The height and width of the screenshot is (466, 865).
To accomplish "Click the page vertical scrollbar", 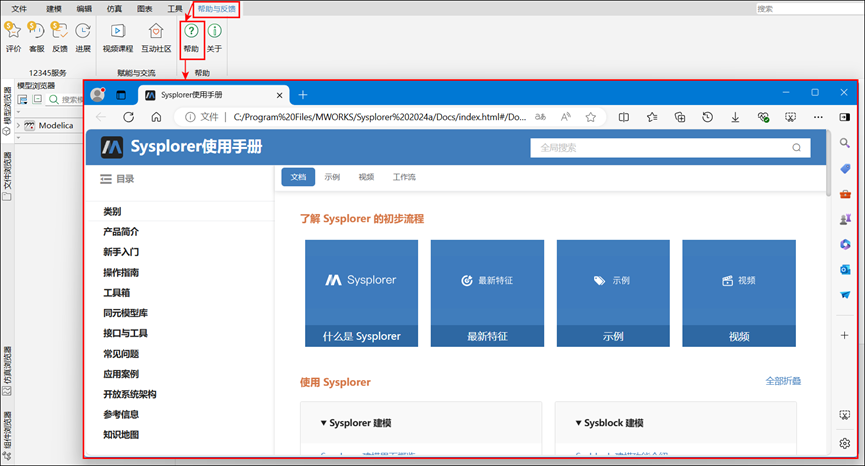I will point(828,163).
